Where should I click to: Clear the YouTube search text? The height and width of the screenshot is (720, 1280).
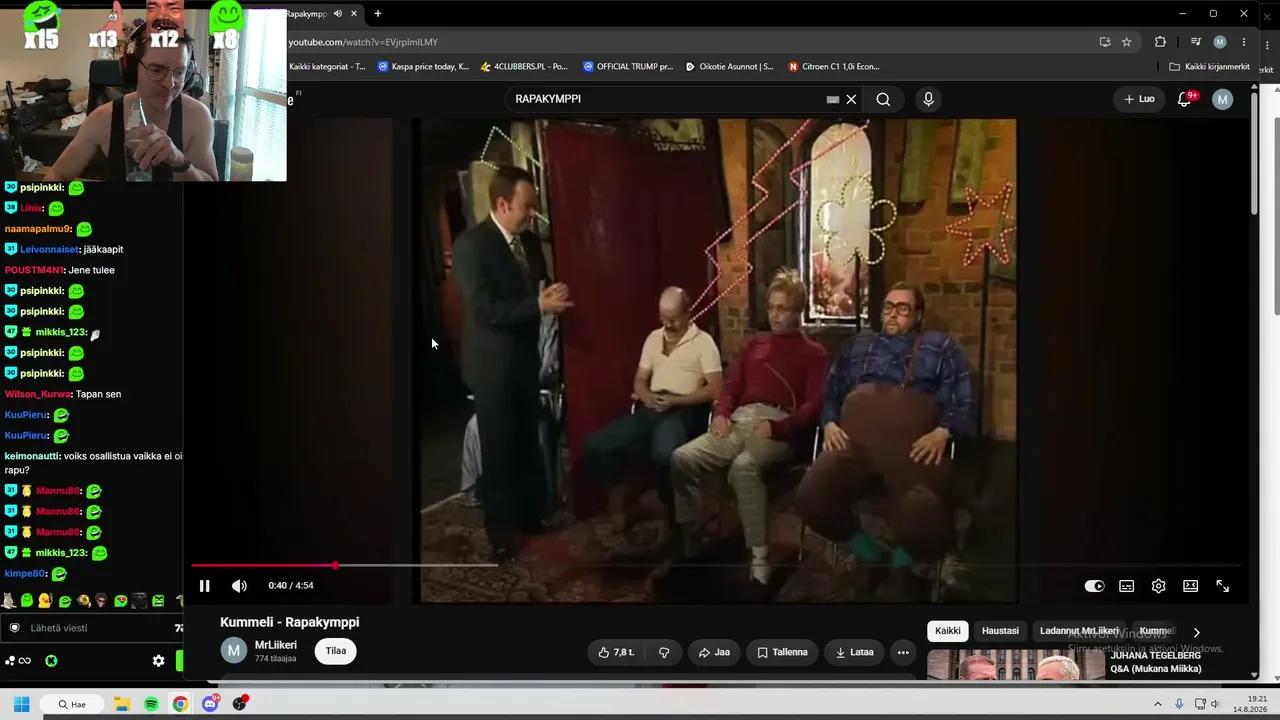852,99
